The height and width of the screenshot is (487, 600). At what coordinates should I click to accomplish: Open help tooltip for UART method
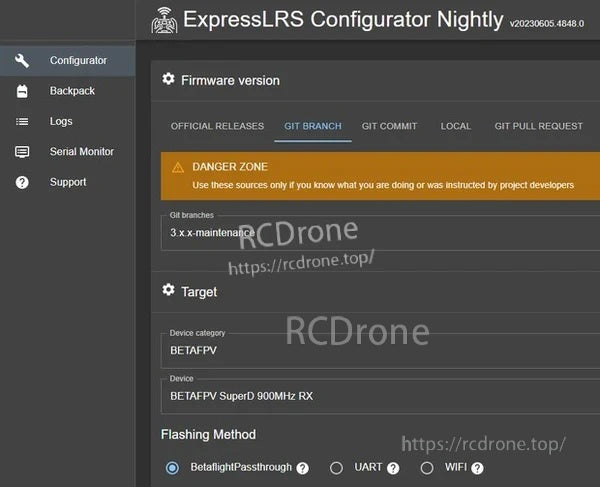393,468
